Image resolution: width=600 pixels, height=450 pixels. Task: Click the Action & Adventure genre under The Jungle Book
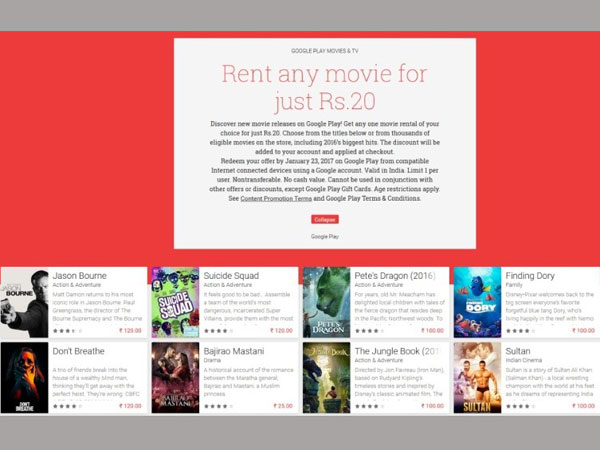point(378,360)
